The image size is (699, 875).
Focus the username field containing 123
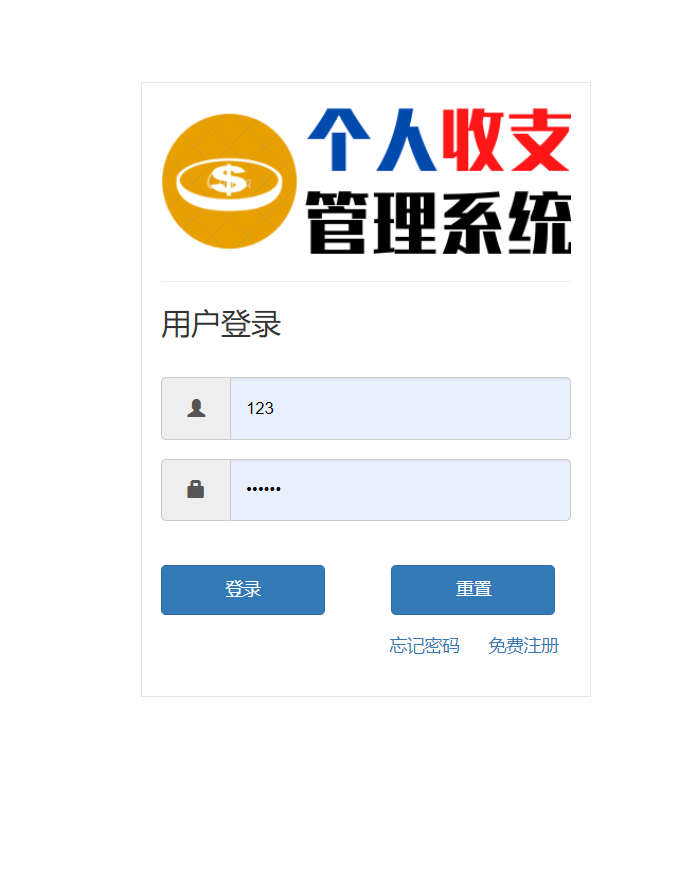tap(401, 408)
